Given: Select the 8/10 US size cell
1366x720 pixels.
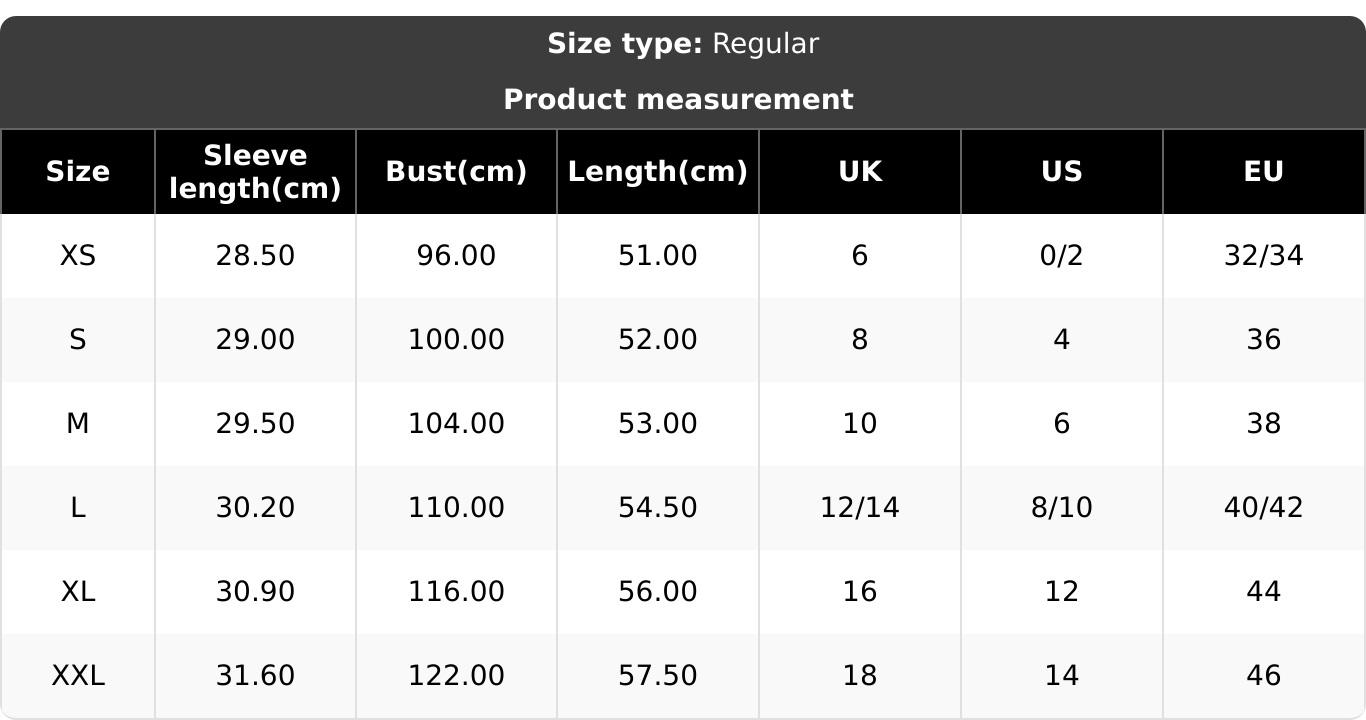Looking at the screenshot, I should coord(1061,508).
